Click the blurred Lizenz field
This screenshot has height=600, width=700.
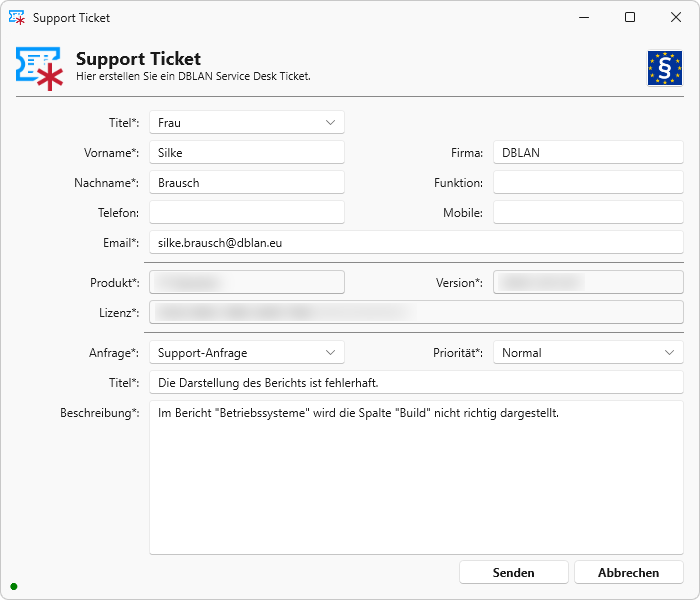click(x=416, y=312)
